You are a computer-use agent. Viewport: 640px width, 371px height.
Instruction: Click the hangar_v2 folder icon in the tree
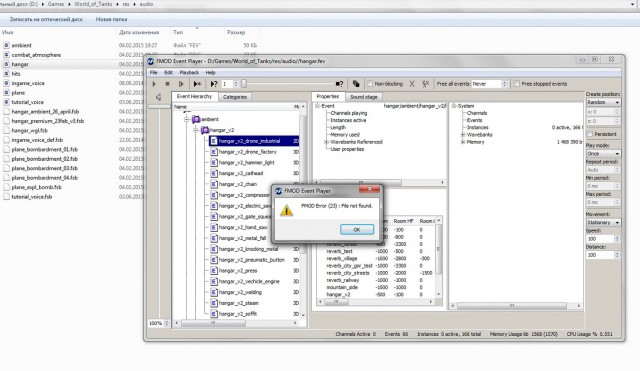click(x=205, y=130)
